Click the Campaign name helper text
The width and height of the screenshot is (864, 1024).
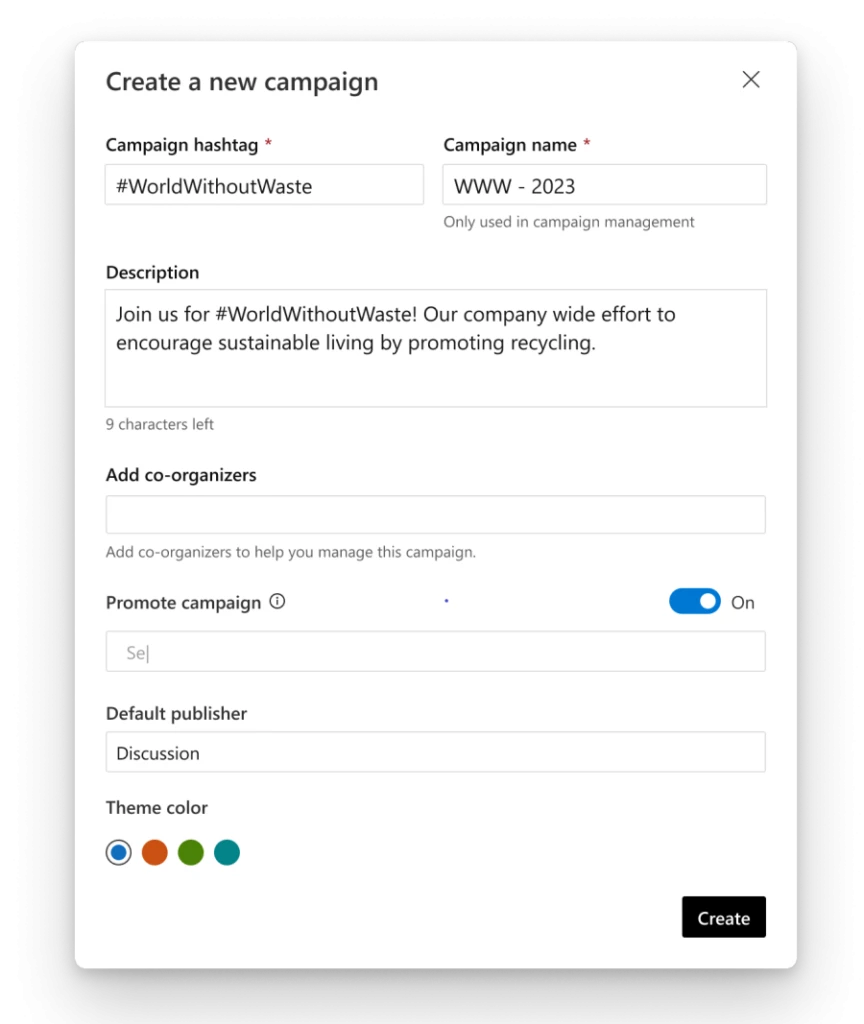pyautogui.click(x=568, y=222)
